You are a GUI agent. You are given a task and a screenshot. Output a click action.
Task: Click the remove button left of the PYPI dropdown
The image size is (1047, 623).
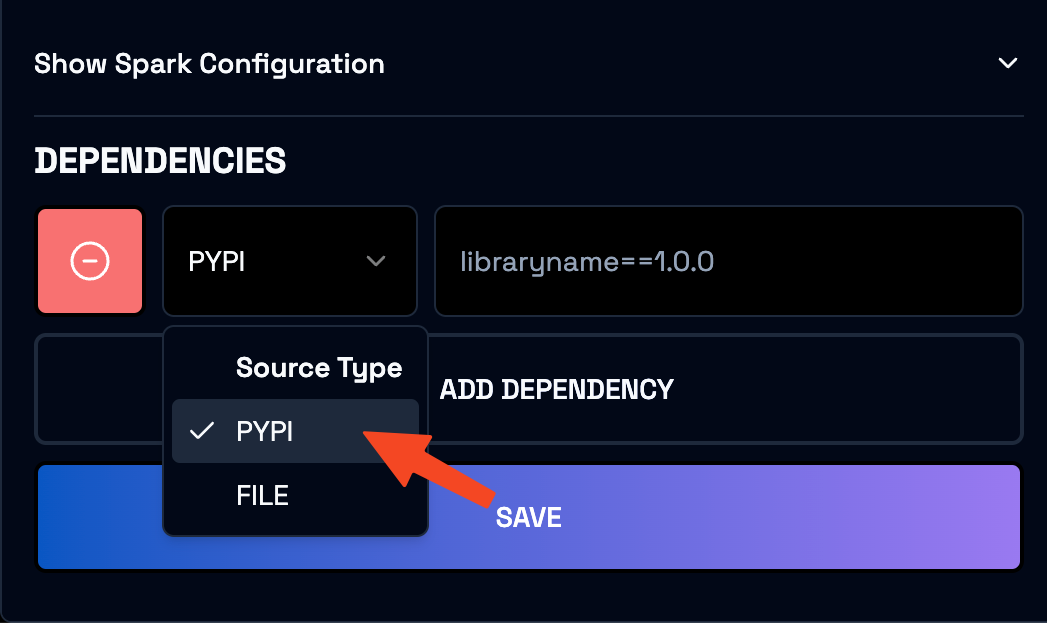pos(89,260)
